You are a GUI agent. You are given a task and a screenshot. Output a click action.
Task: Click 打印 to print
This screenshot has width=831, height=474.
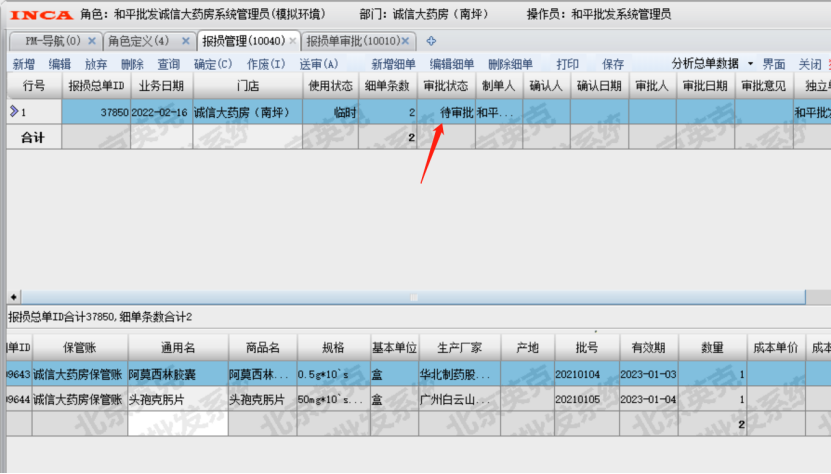[568, 64]
